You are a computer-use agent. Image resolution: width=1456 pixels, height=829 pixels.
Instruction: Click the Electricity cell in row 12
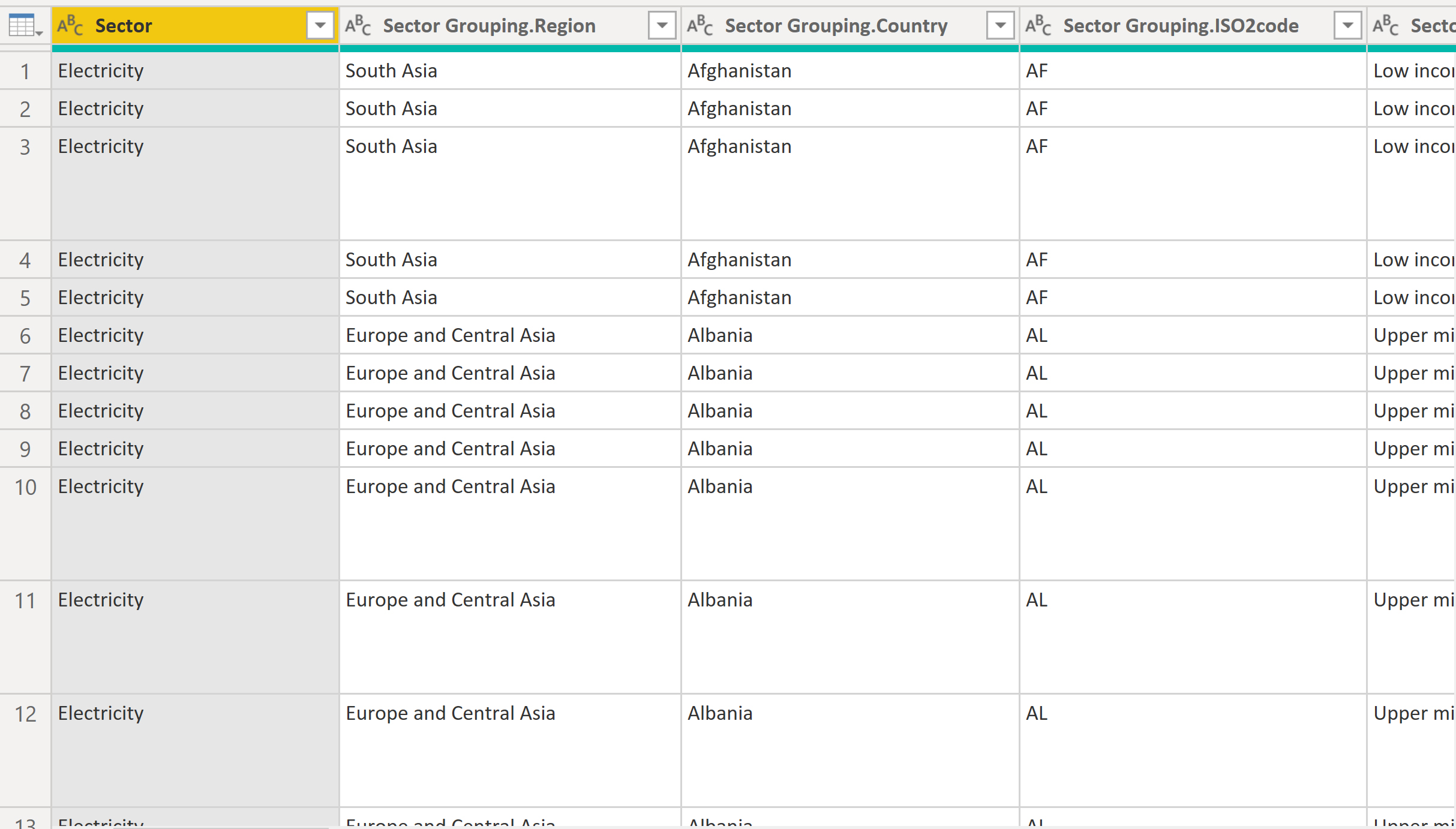[196, 750]
